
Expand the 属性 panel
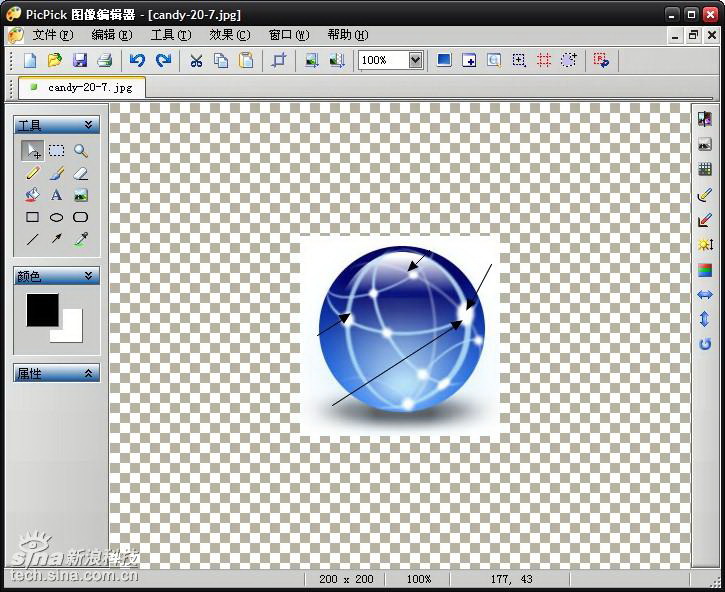point(88,373)
